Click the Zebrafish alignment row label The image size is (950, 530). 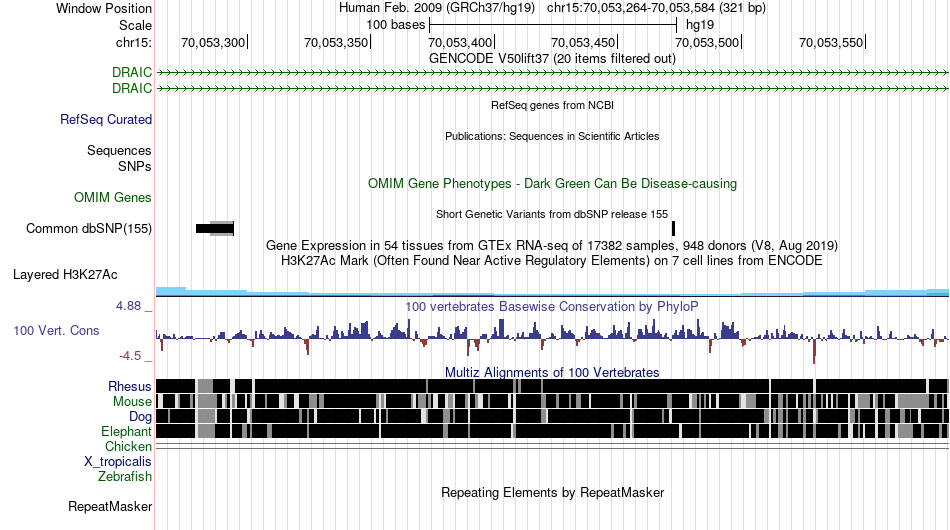click(125, 477)
